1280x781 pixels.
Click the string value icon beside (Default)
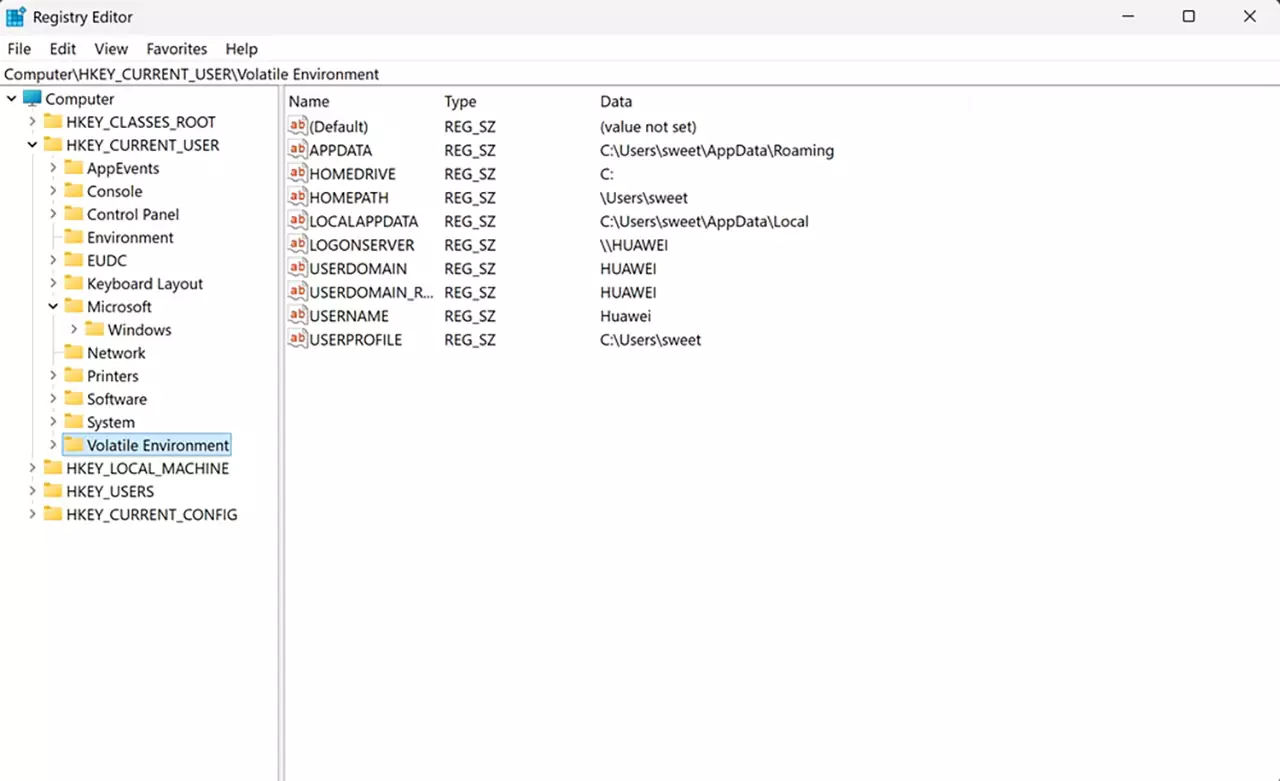[297, 126]
